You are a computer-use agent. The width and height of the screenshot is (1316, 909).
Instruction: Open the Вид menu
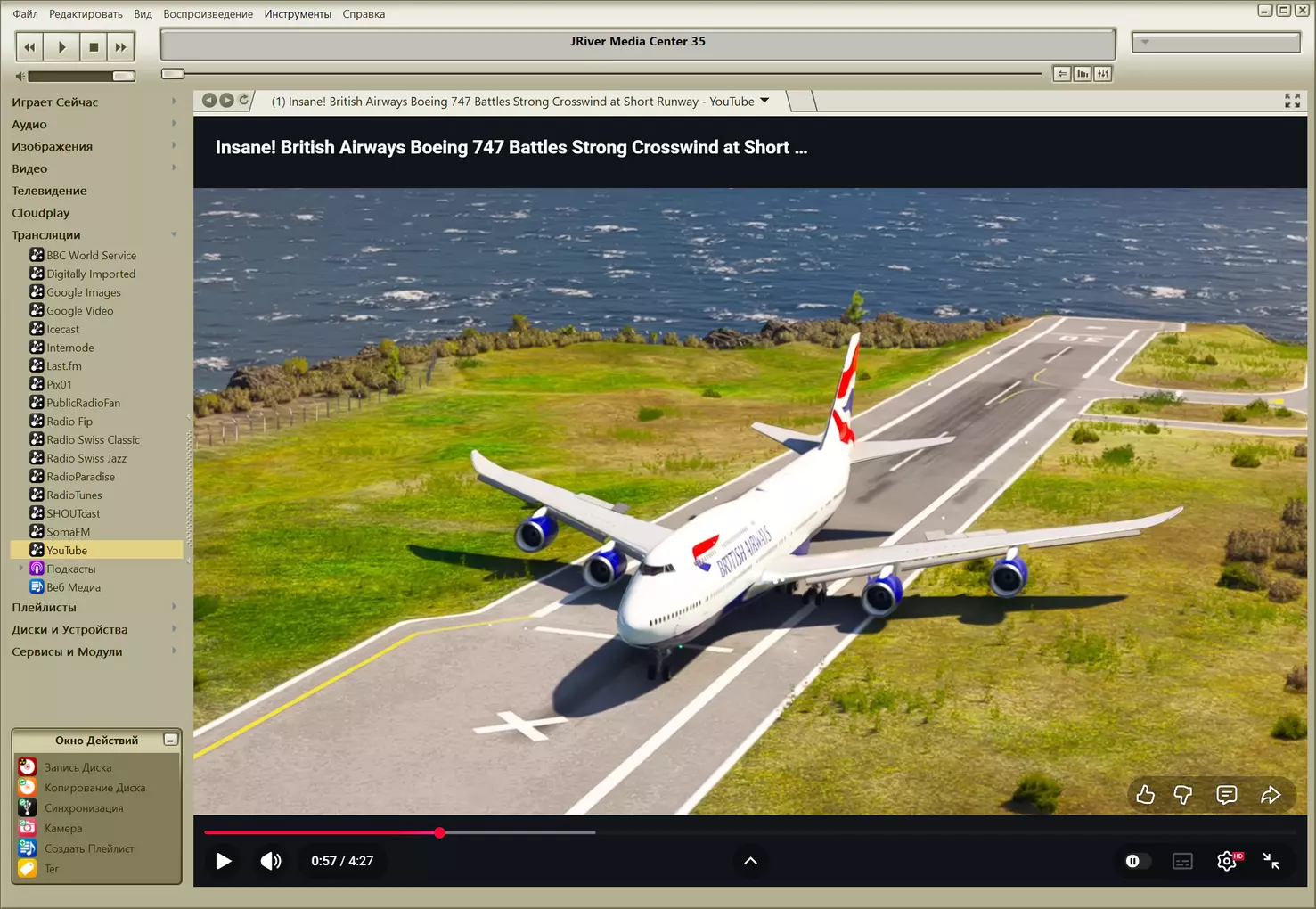143,14
